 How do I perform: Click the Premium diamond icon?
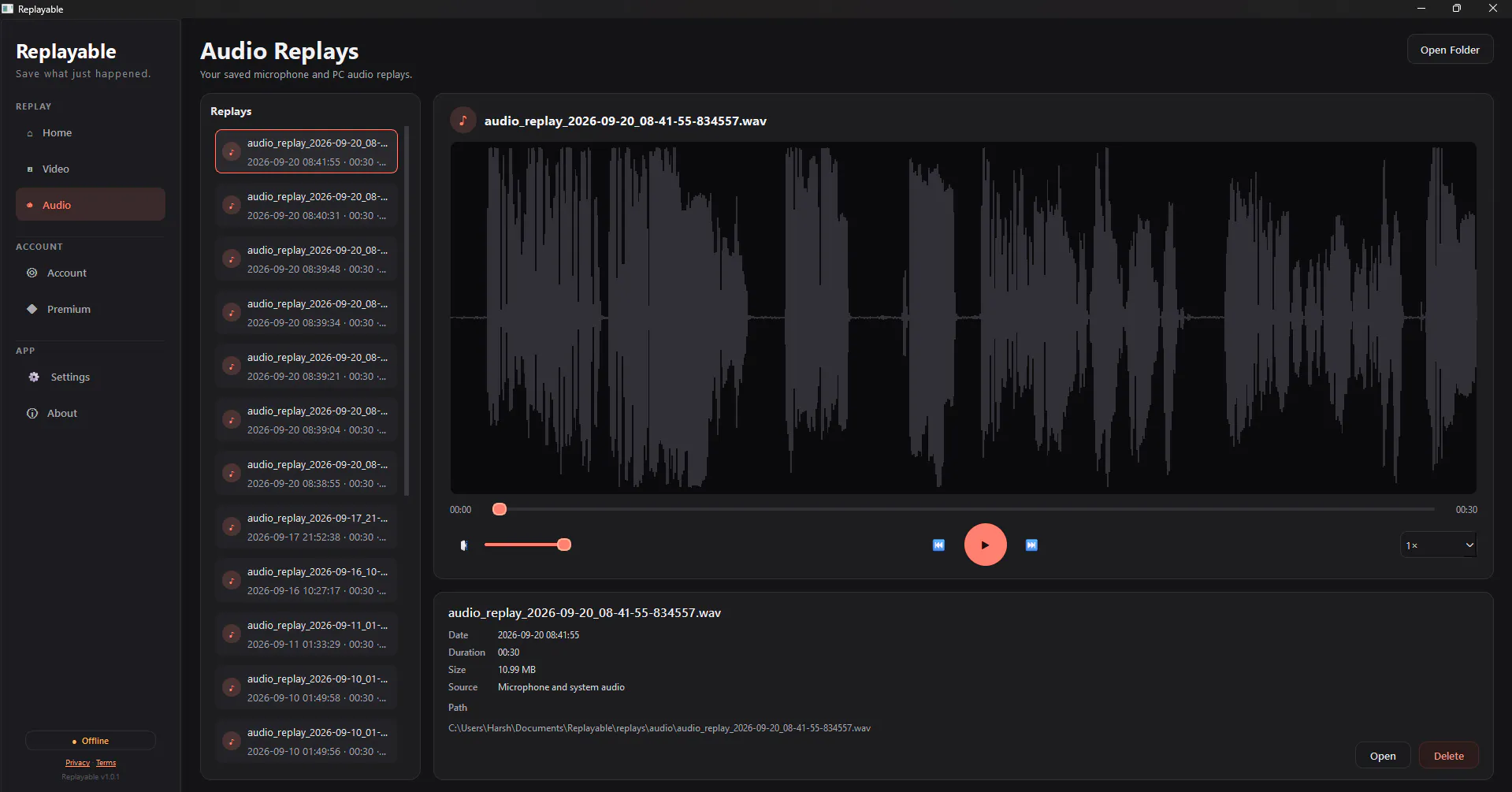click(x=32, y=309)
